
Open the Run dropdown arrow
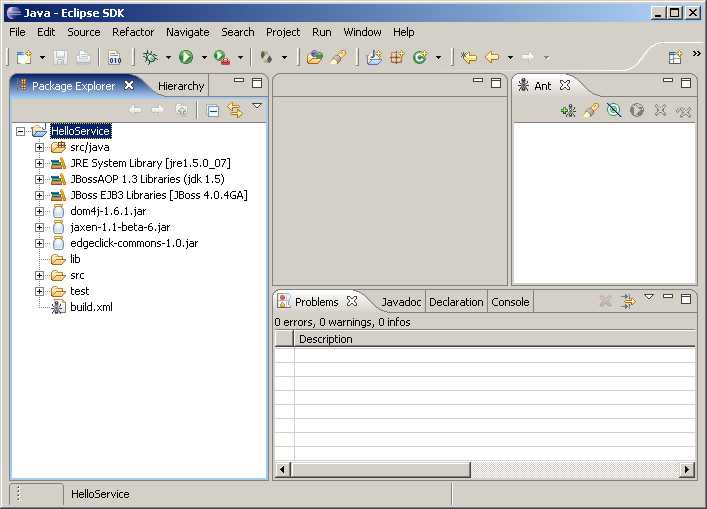click(x=204, y=58)
